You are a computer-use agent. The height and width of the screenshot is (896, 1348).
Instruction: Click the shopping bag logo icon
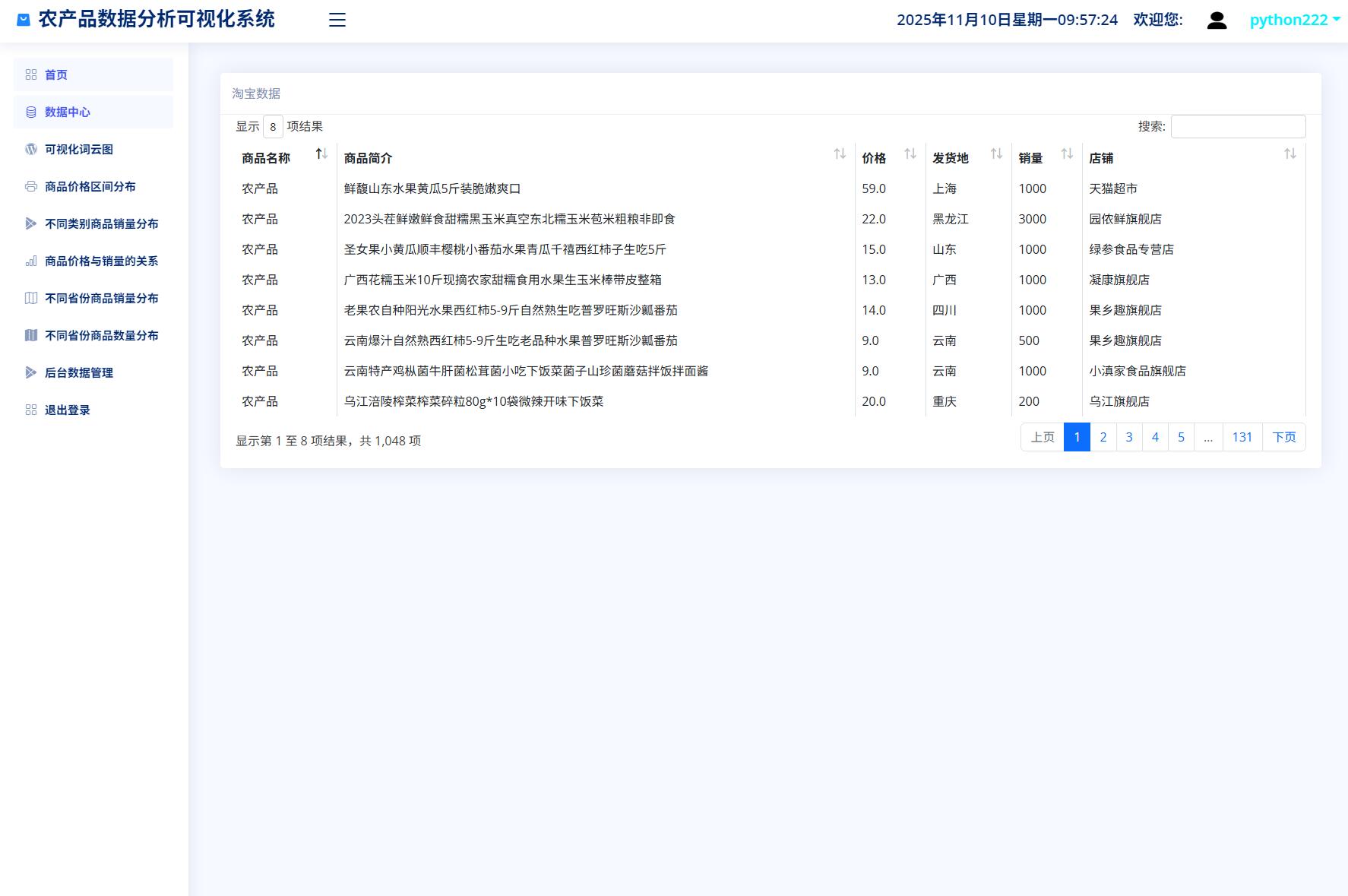(x=24, y=20)
